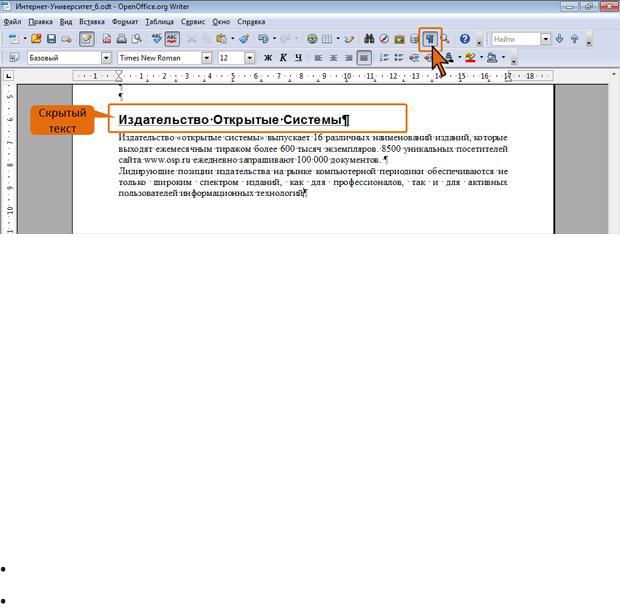The width and height of the screenshot is (620, 608).
Task: Toggle Nonprinting Characters pilcrow button
Action: click(x=430, y=39)
